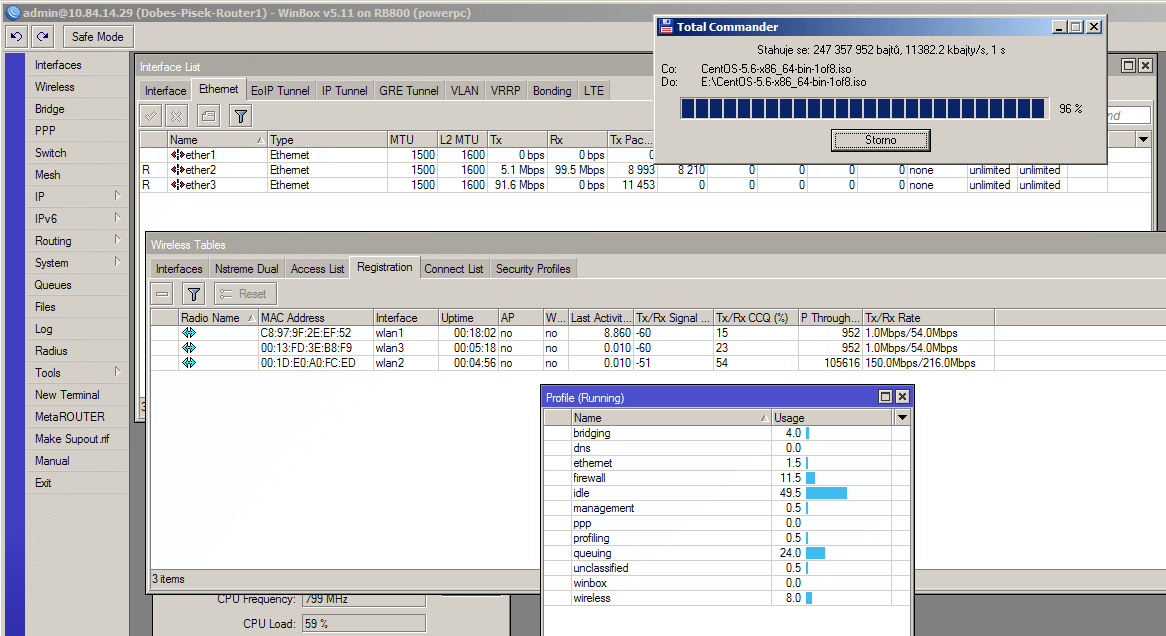The width and height of the screenshot is (1166, 636).
Task: Select the firewall row in Profile
Action: click(727, 478)
